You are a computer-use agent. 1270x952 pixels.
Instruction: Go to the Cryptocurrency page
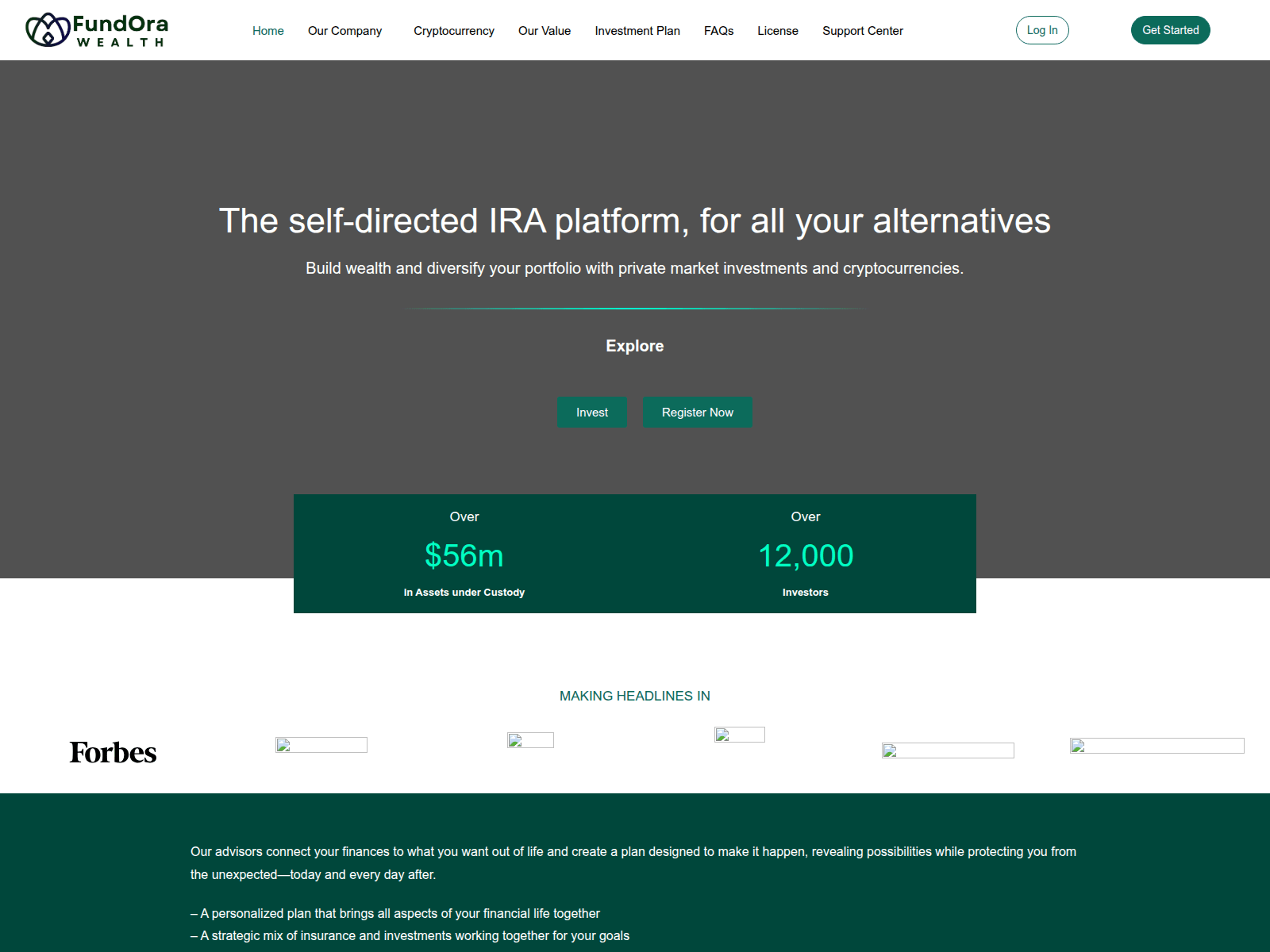tap(454, 31)
